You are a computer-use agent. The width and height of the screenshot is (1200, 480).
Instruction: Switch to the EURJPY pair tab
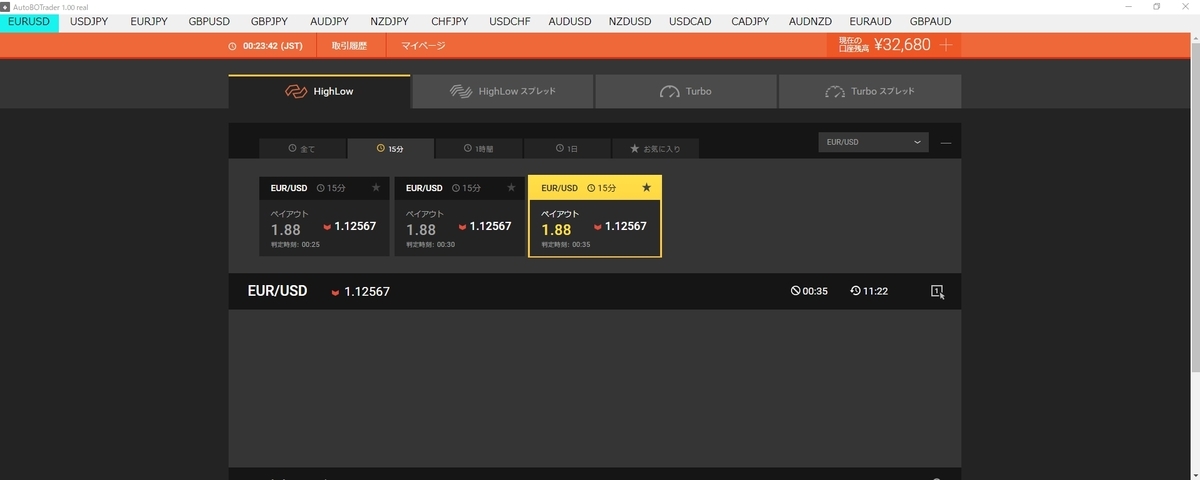pos(149,21)
